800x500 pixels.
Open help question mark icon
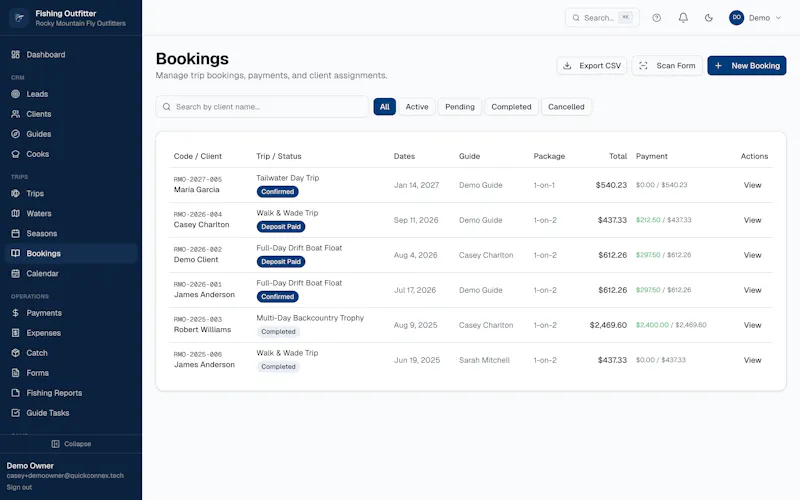[x=657, y=18]
